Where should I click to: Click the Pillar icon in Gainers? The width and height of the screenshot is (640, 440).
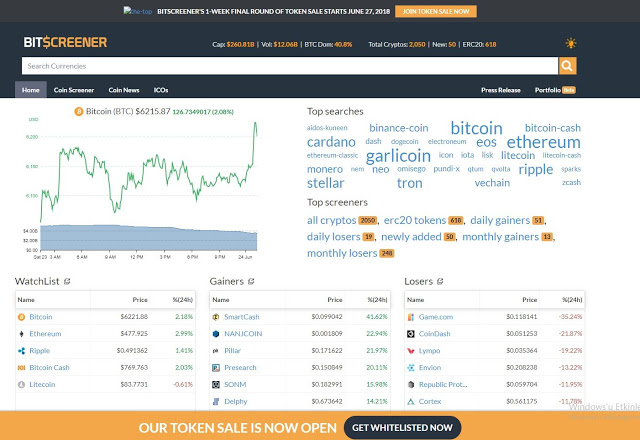click(x=216, y=351)
